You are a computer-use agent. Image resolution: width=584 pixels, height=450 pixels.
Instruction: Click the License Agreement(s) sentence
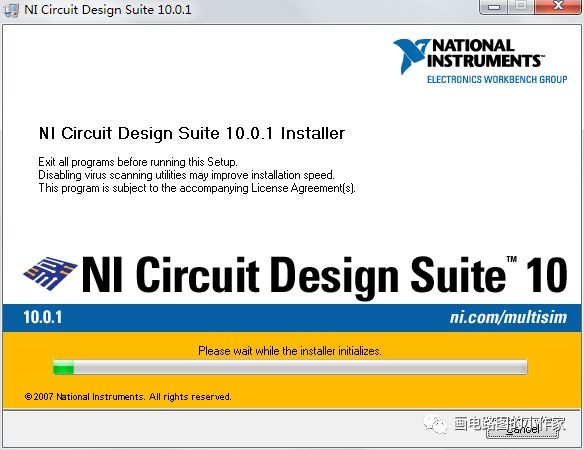coord(197,188)
